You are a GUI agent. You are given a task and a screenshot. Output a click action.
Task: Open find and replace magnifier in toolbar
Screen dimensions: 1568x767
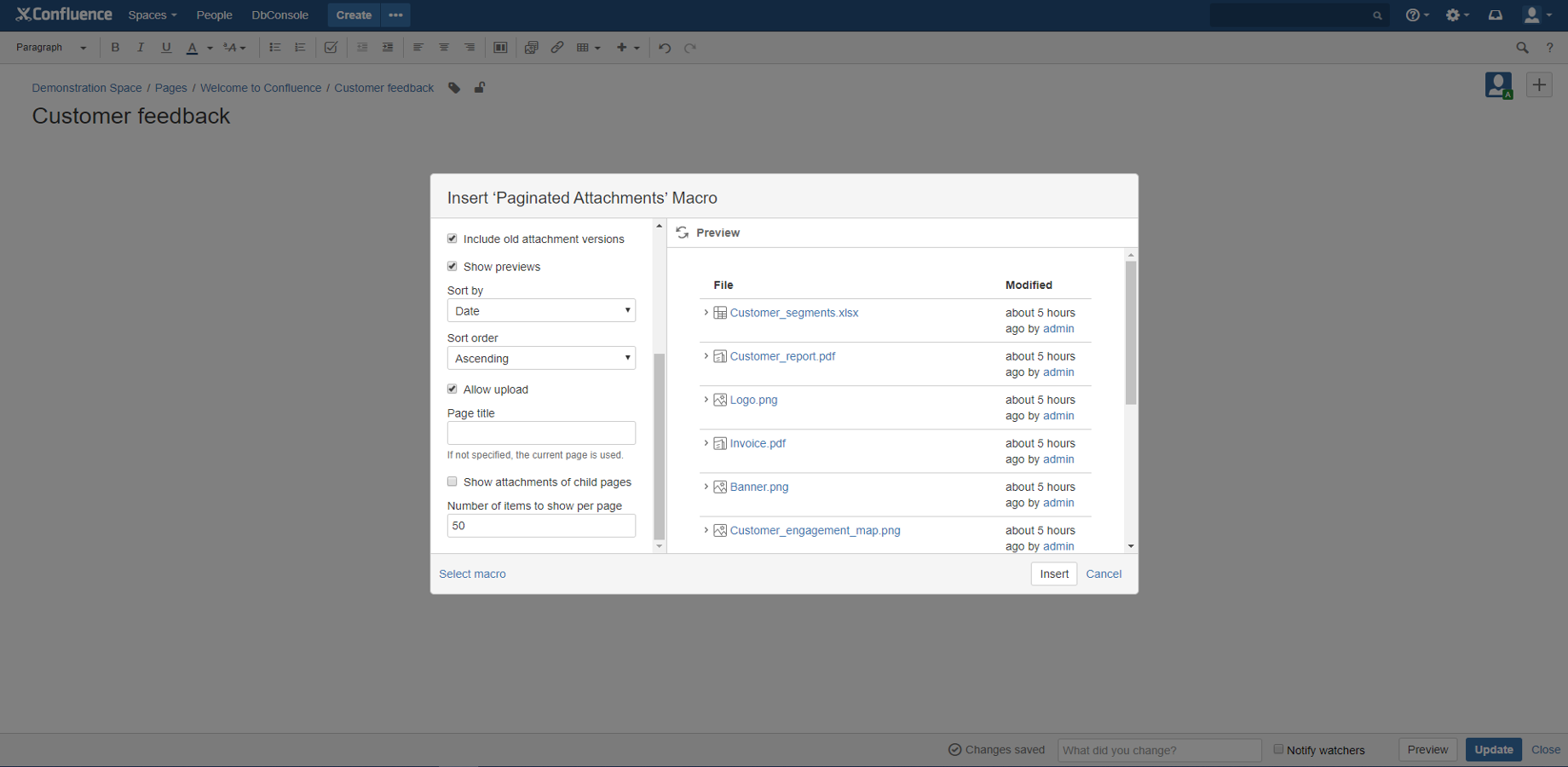1522,48
